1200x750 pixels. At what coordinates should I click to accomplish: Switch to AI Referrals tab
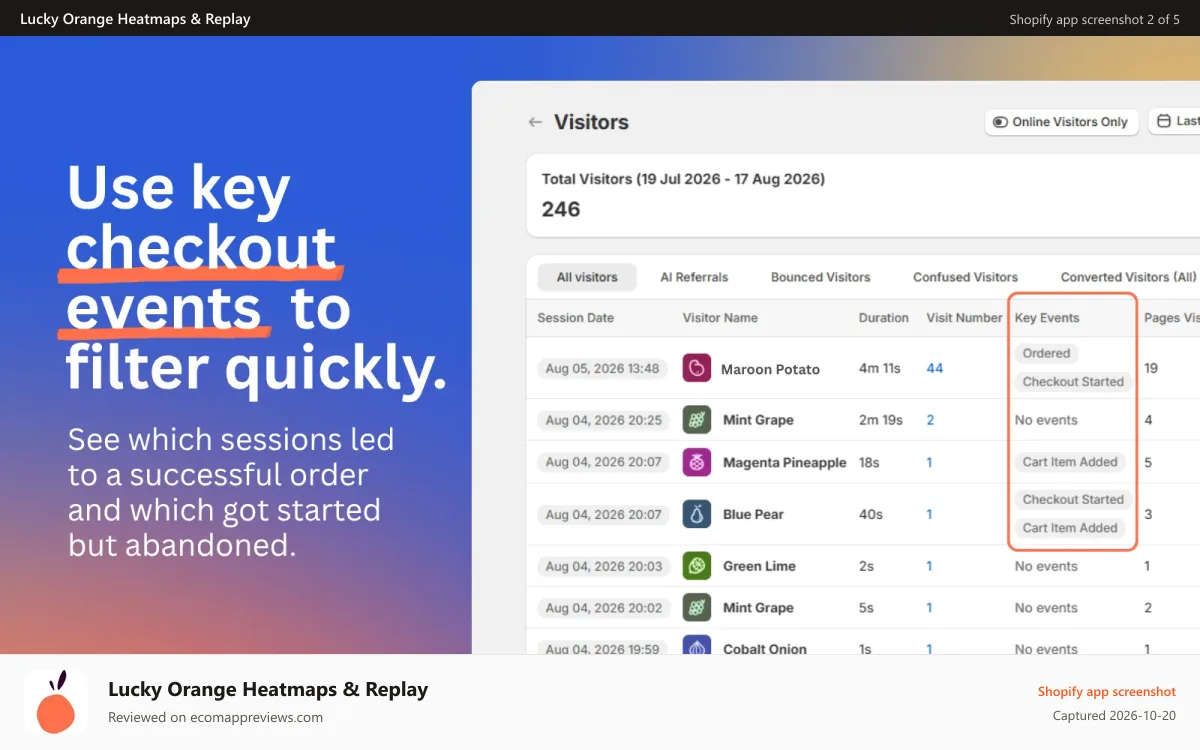tap(694, 277)
